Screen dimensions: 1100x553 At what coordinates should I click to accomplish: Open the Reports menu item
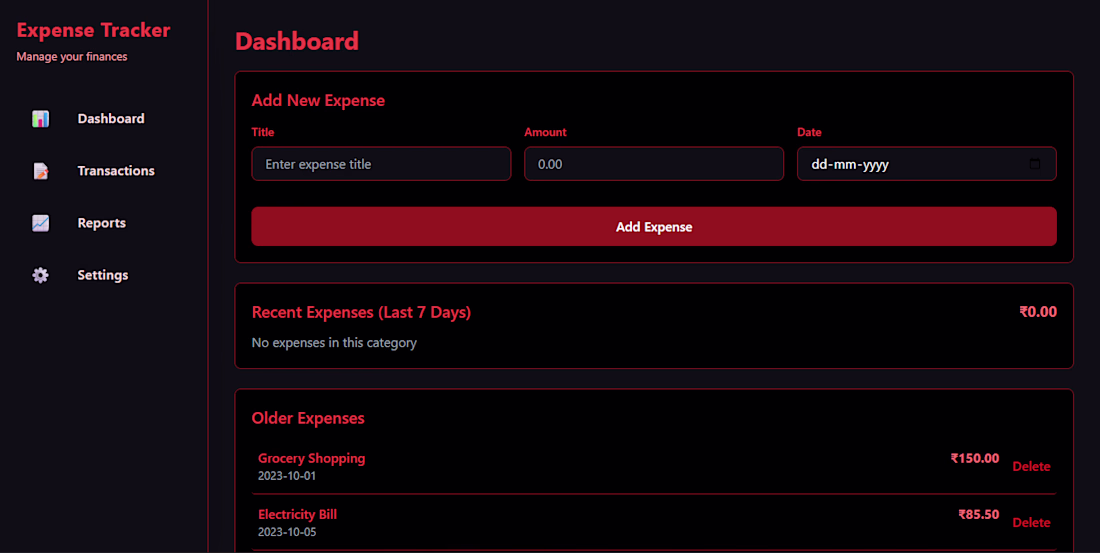(x=104, y=223)
